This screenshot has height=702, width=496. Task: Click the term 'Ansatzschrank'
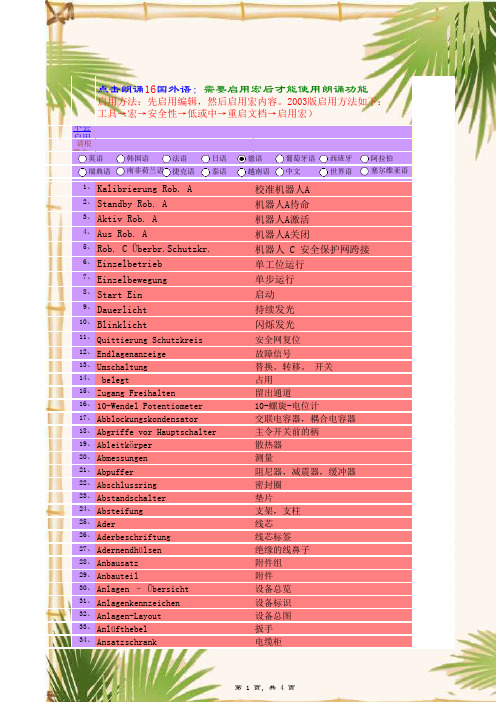pyautogui.click(x=127, y=642)
